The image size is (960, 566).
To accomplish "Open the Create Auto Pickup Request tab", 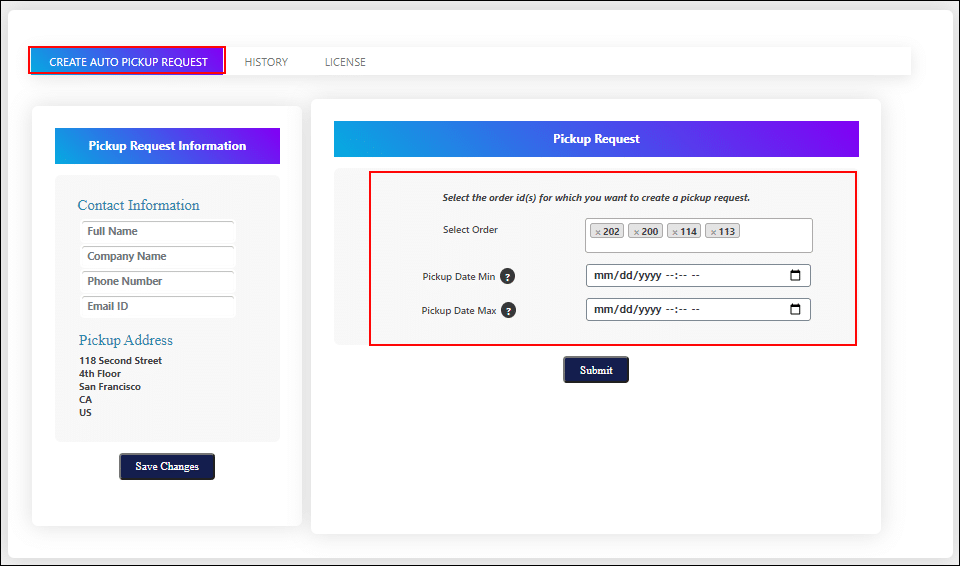I will (128, 62).
